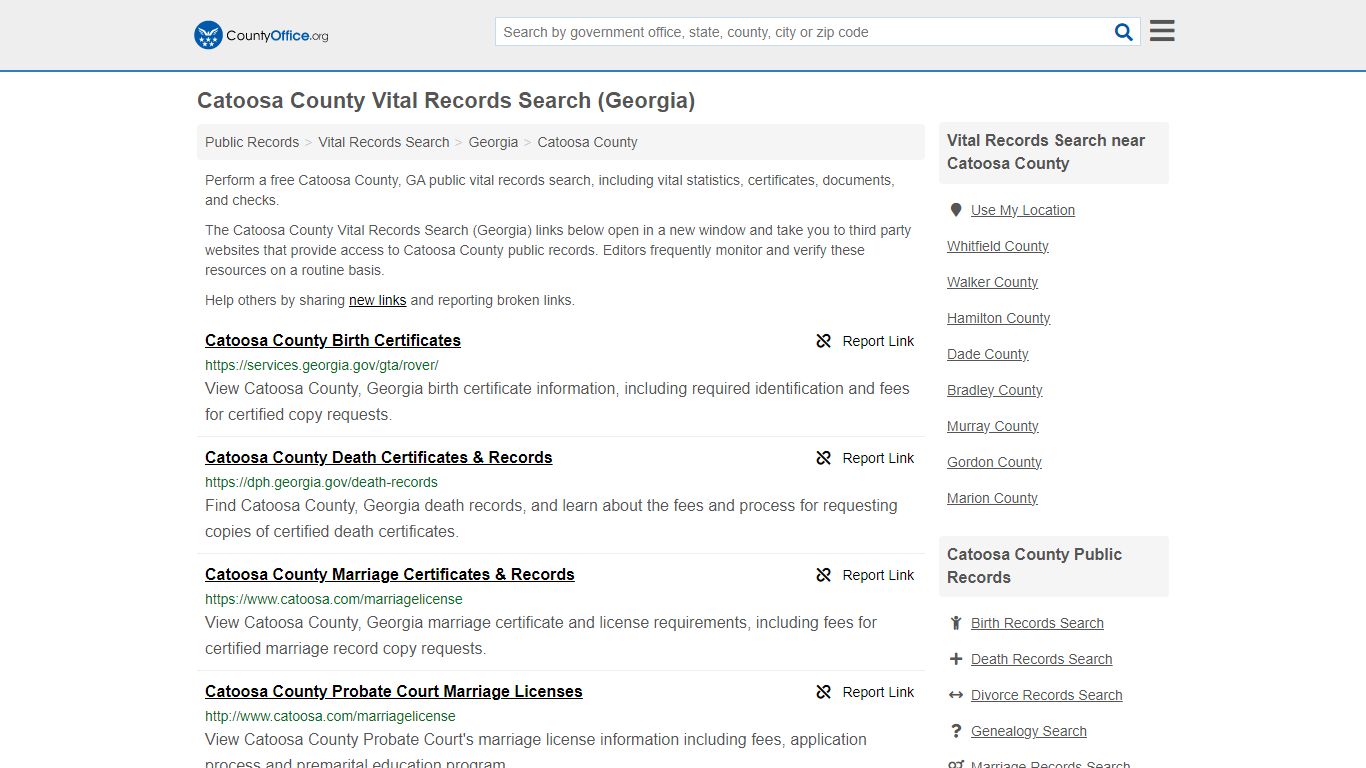Open the Georgia breadcrumb
Screen dimensions: 1366x768
(x=493, y=142)
